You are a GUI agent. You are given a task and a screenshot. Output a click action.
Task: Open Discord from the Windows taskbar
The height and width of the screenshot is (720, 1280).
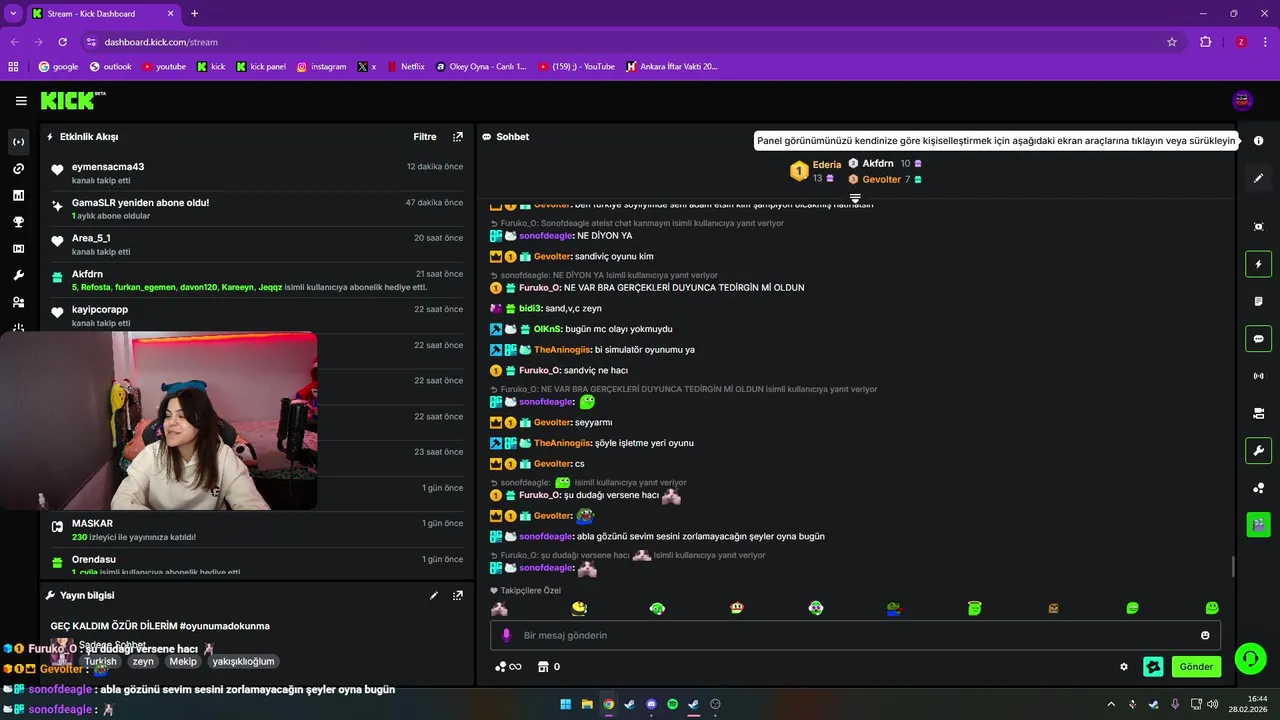651,704
